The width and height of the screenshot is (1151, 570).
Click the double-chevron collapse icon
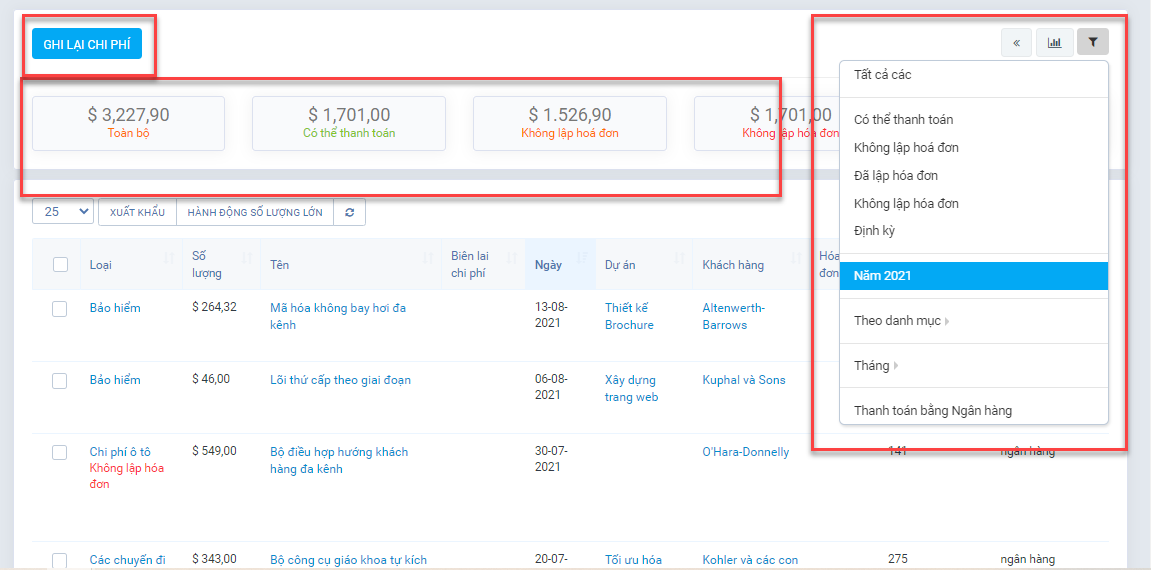[x=1016, y=42]
